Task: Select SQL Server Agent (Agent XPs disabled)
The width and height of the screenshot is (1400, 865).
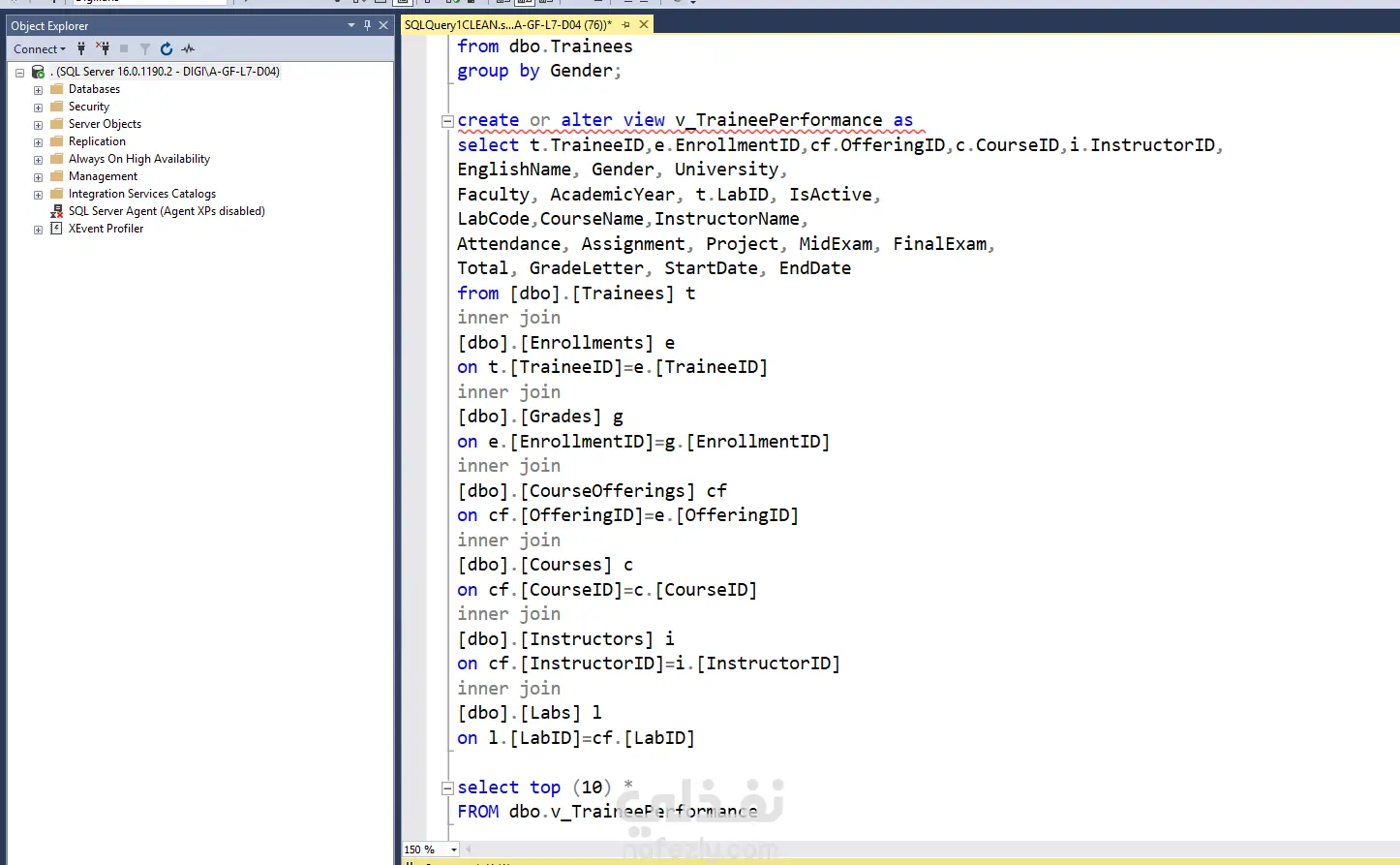Action: [167, 211]
